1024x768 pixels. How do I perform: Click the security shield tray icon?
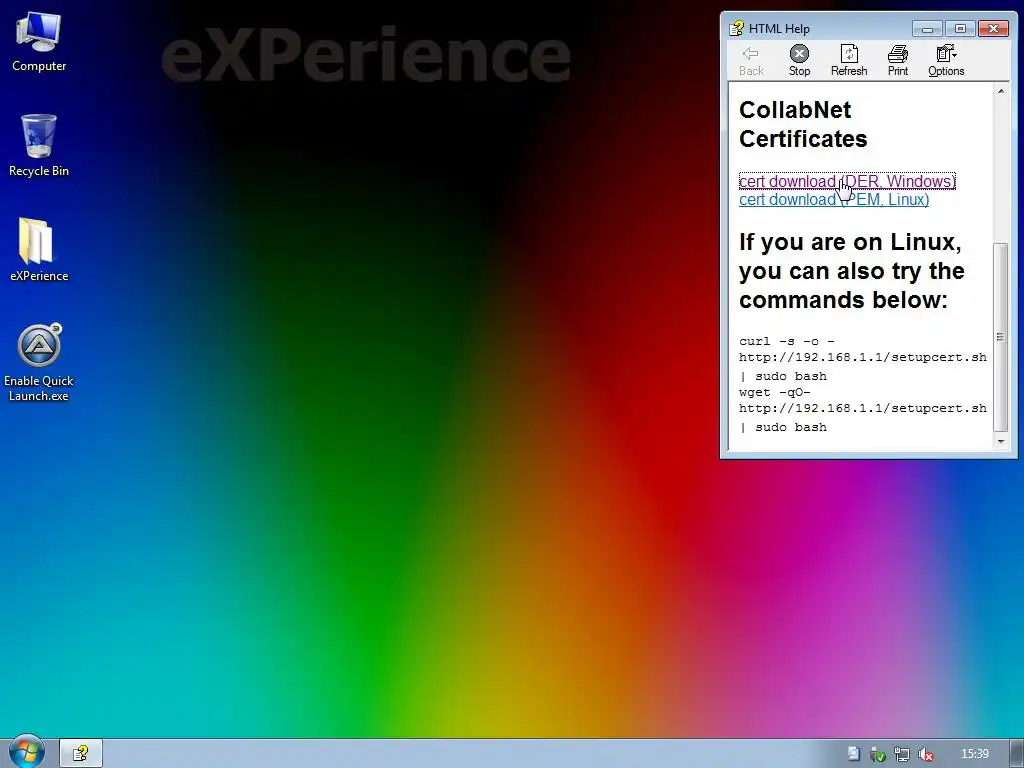point(878,754)
